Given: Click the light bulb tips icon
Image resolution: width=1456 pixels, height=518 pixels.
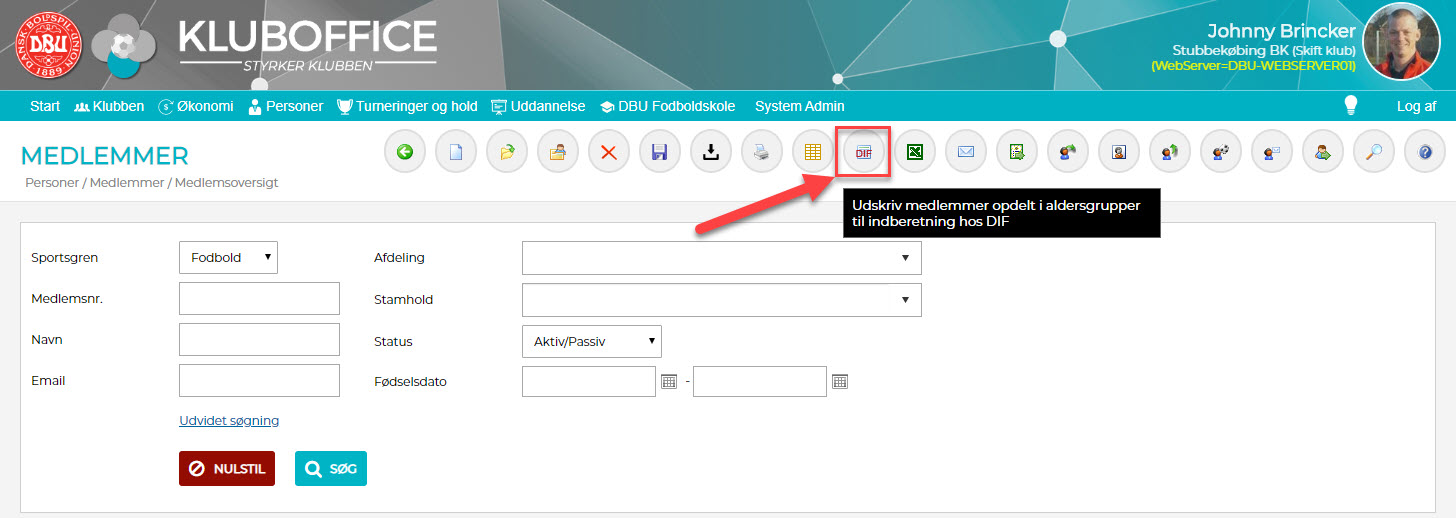Looking at the screenshot, I should pyautogui.click(x=1351, y=105).
